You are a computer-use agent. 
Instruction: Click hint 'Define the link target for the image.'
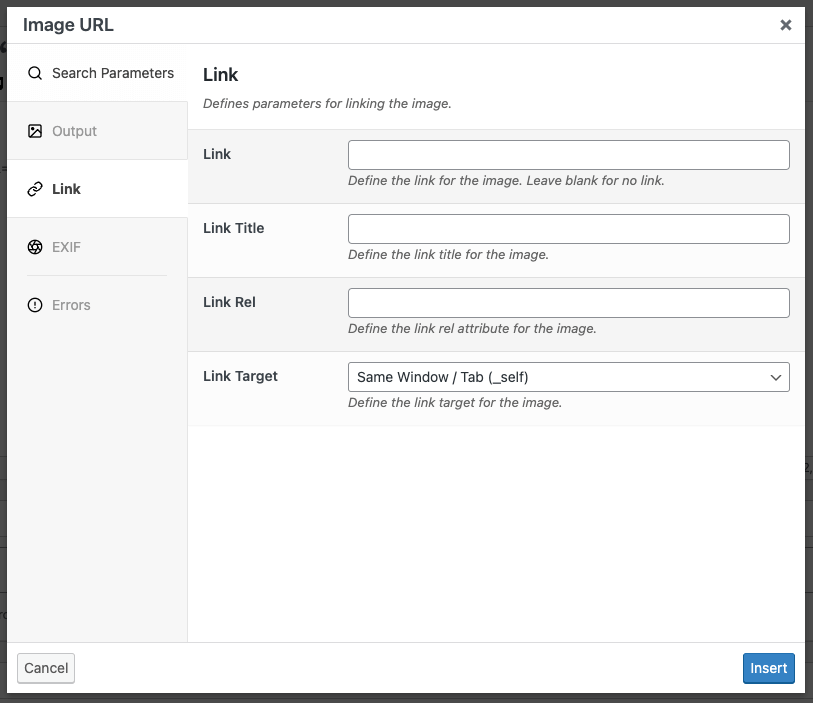(455, 403)
